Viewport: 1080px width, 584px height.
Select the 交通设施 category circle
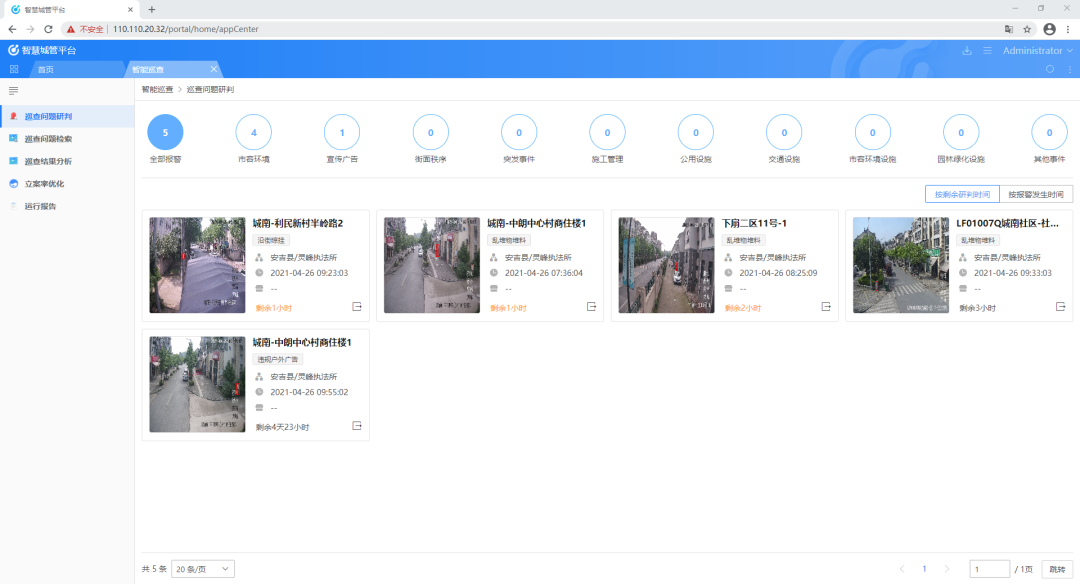pos(784,132)
